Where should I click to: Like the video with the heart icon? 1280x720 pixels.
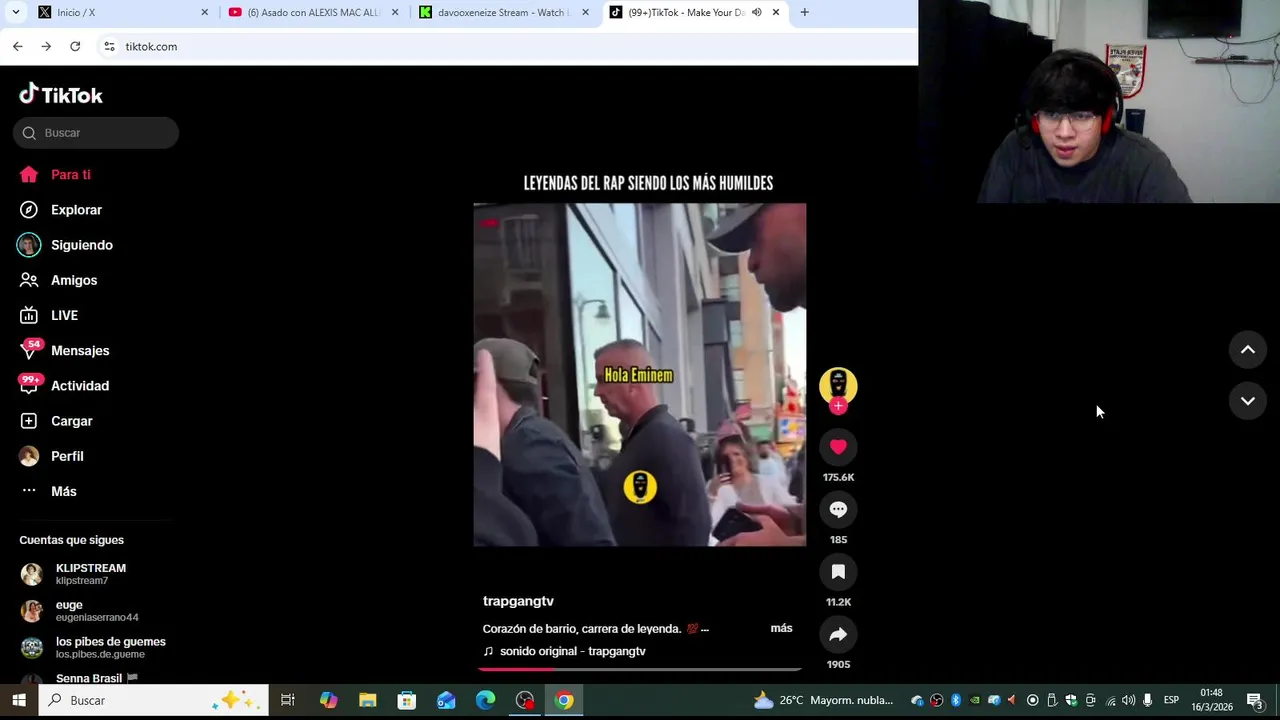point(838,447)
